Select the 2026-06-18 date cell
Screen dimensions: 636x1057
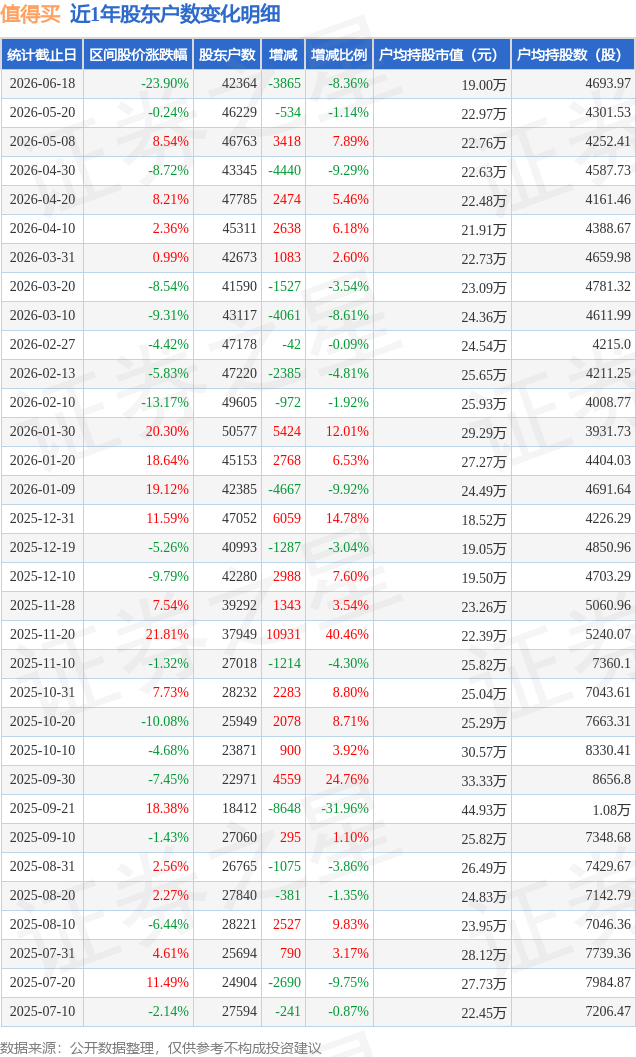[42, 84]
